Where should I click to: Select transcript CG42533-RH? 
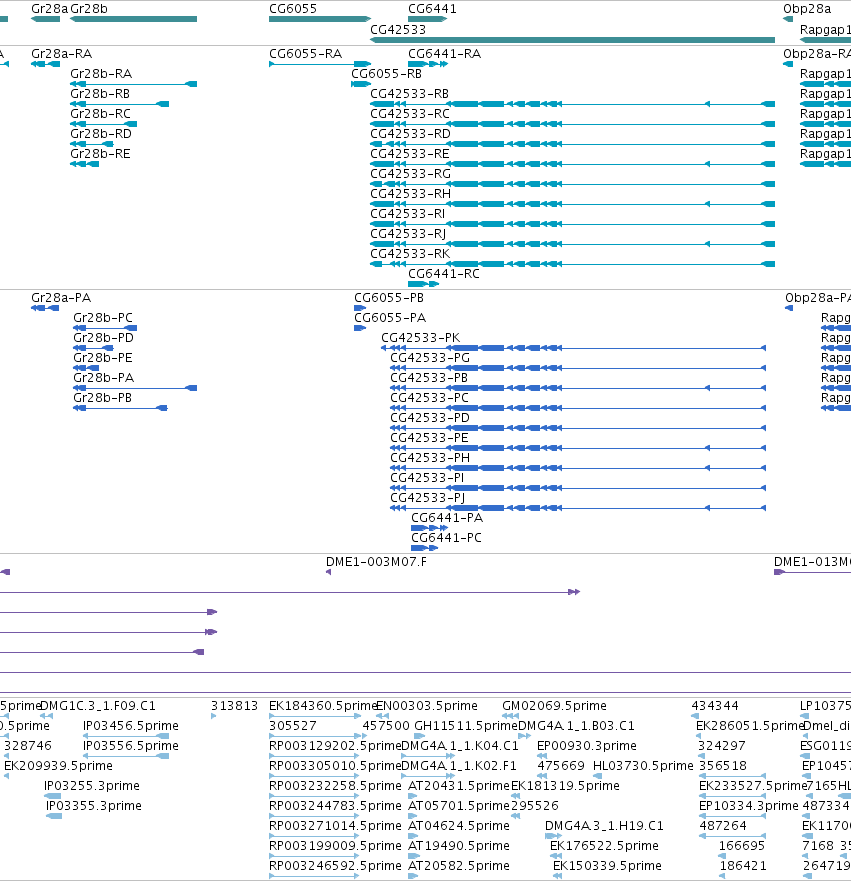[410, 194]
